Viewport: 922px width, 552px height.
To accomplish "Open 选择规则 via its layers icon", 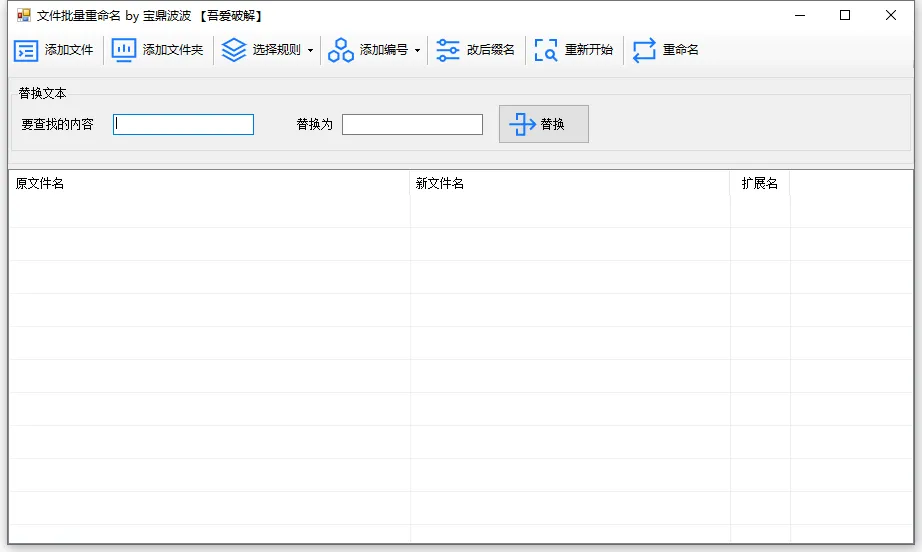I will pyautogui.click(x=233, y=50).
